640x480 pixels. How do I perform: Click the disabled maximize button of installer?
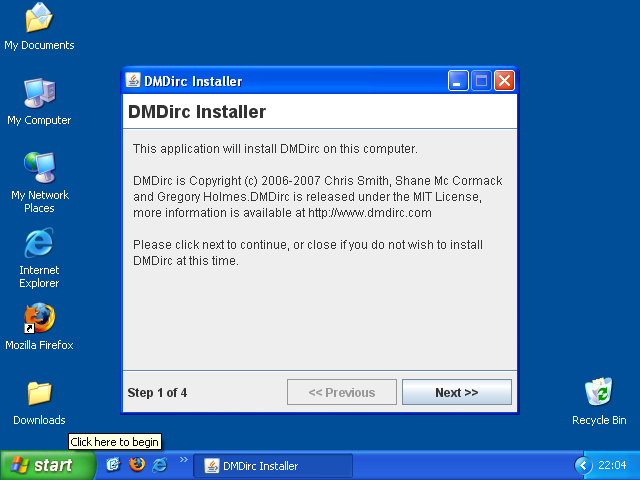481,80
